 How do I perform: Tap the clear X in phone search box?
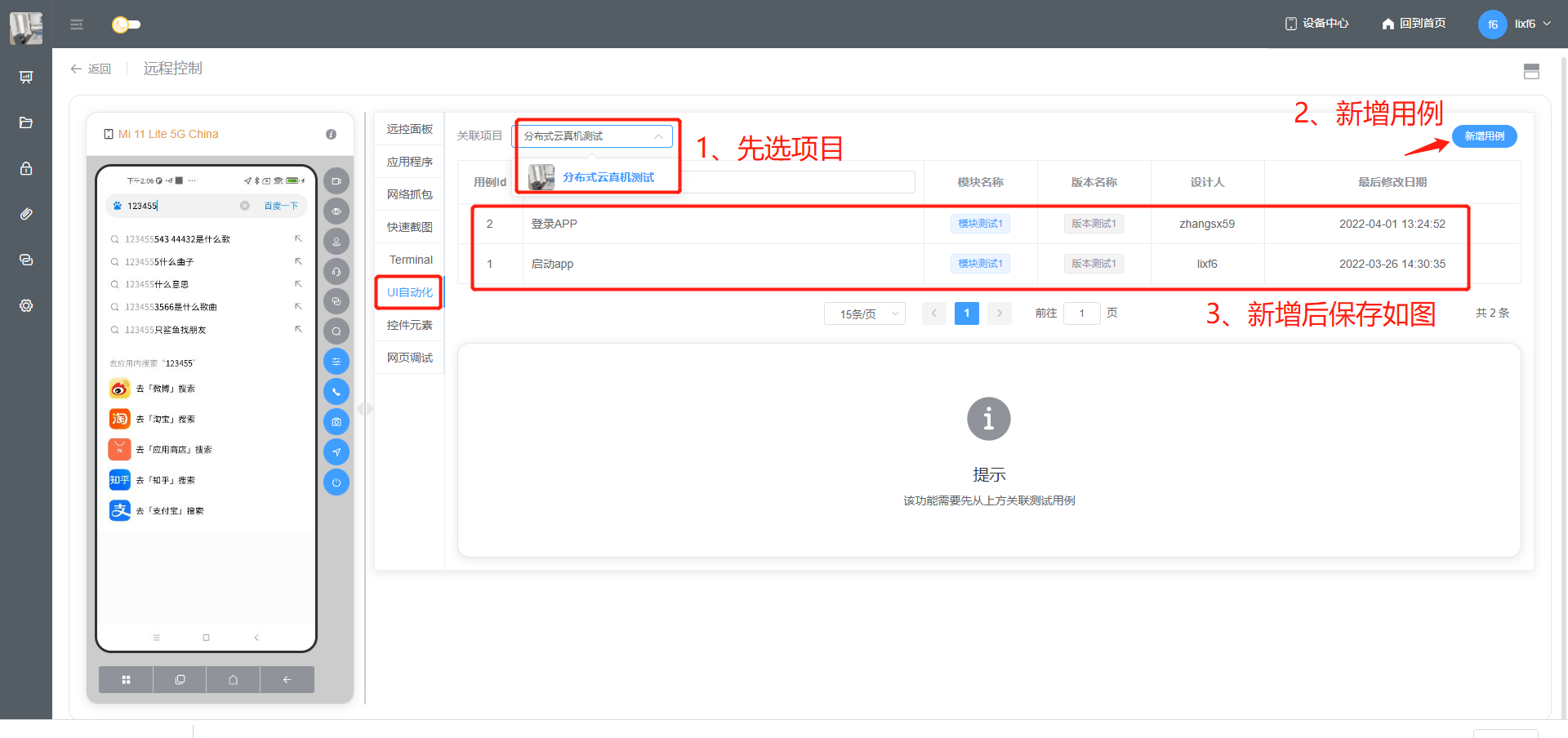[x=244, y=206]
